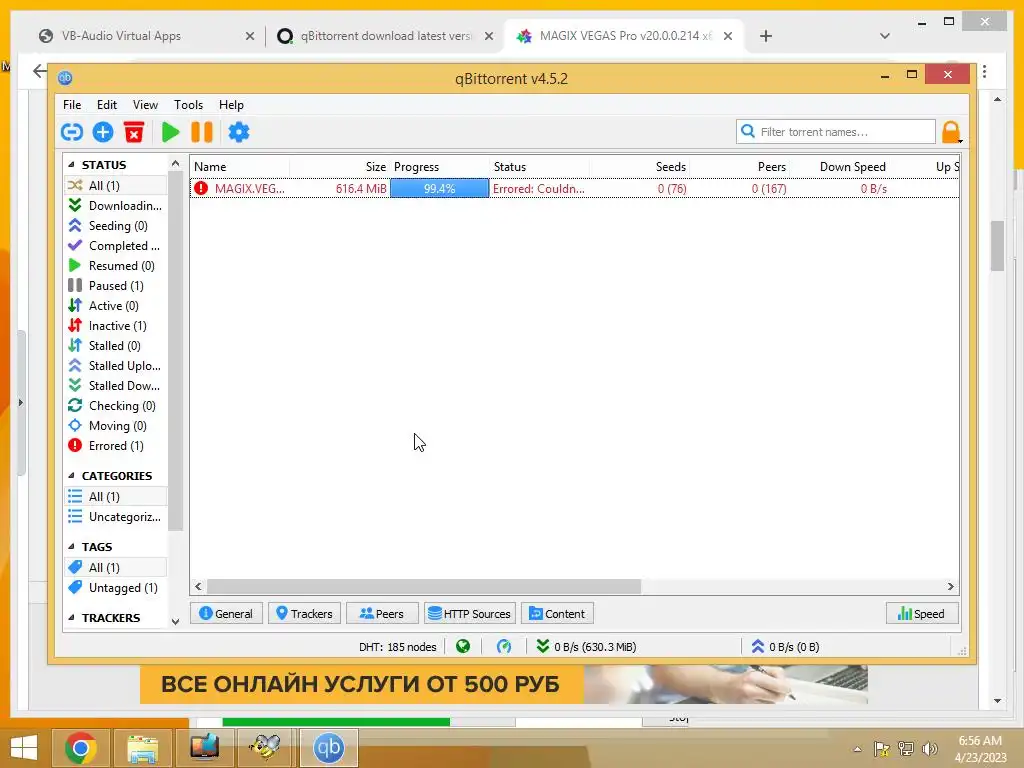Image resolution: width=1024 pixels, height=768 pixels.
Task: Switch to the Peers tab
Action: pyautogui.click(x=382, y=614)
